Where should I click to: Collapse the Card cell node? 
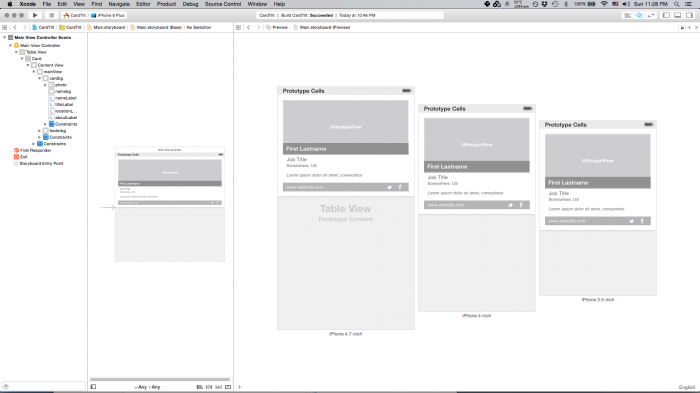(22, 59)
